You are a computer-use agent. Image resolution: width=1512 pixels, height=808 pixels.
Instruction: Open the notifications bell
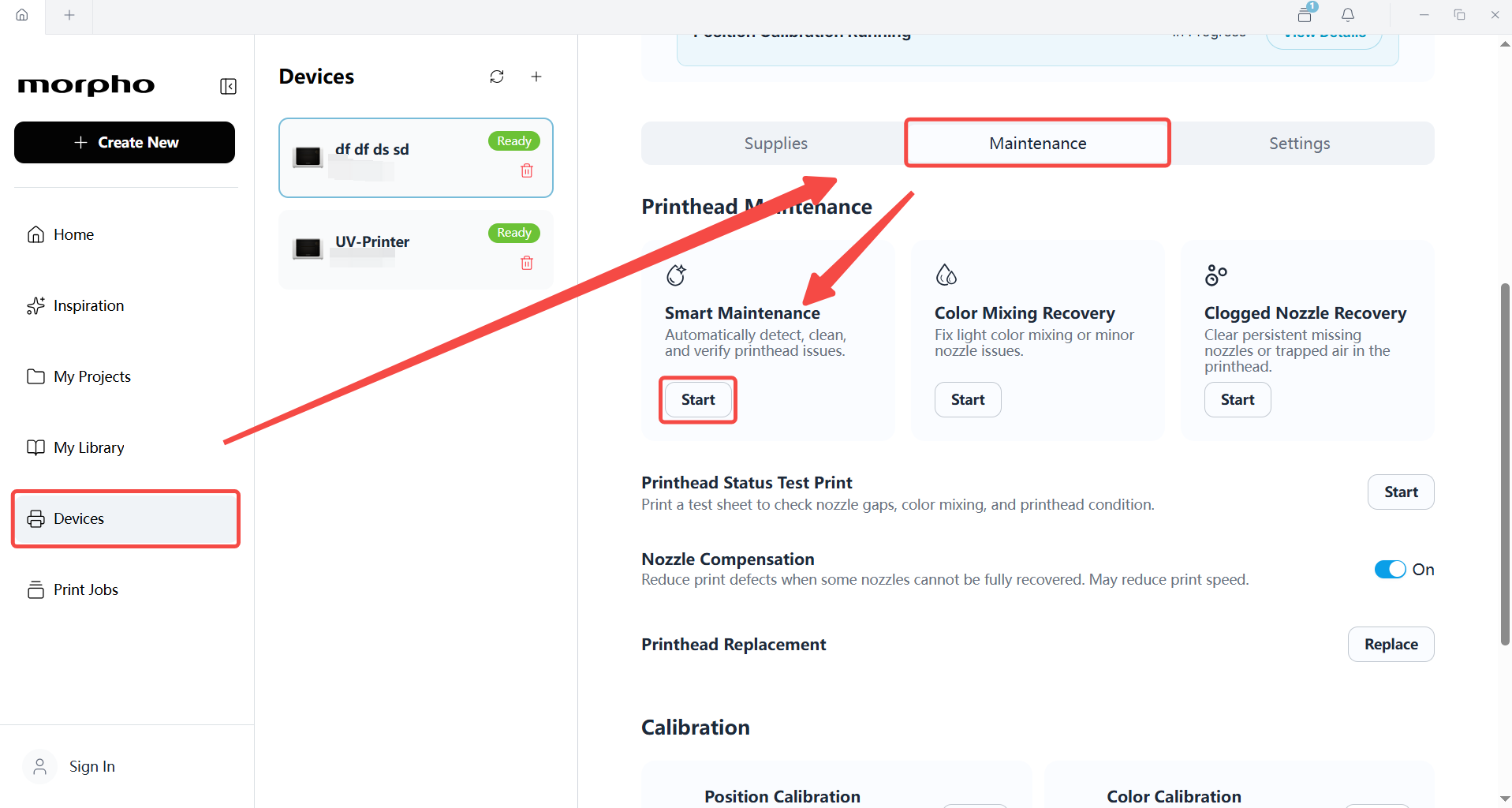[1348, 15]
